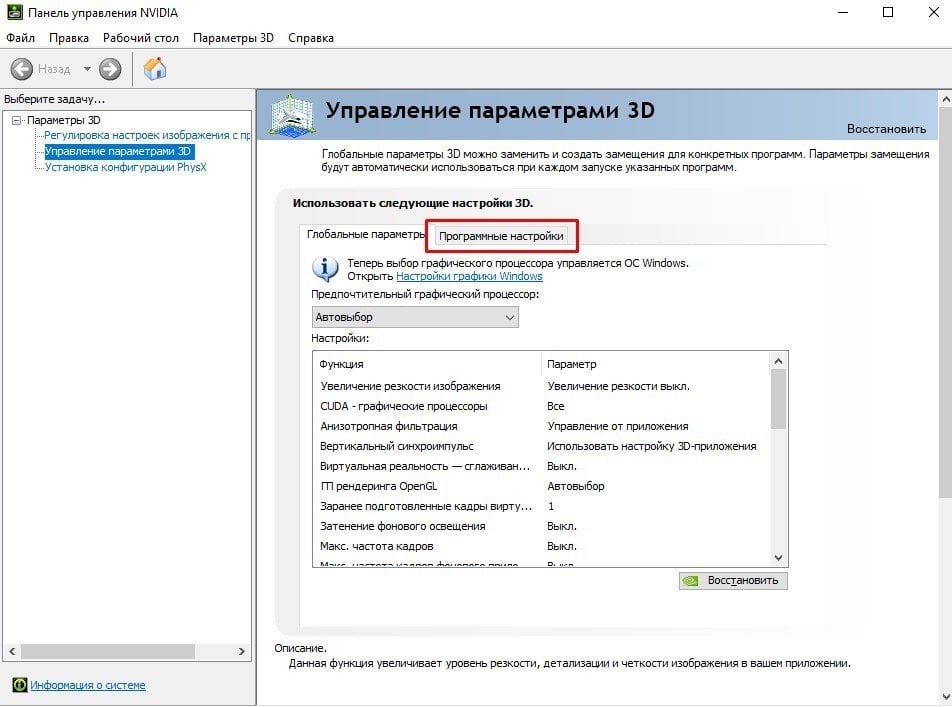This screenshot has height=707, width=952.
Task: Click main page scroll down arrow
Action: pyautogui.click(x=945, y=696)
